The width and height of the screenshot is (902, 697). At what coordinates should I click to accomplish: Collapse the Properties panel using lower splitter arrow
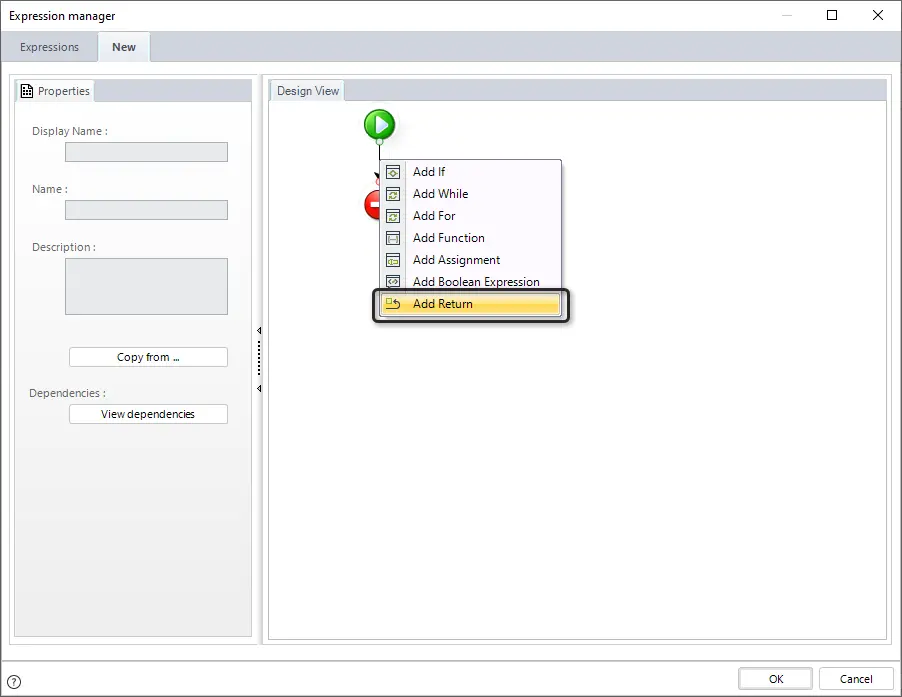[x=259, y=389]
